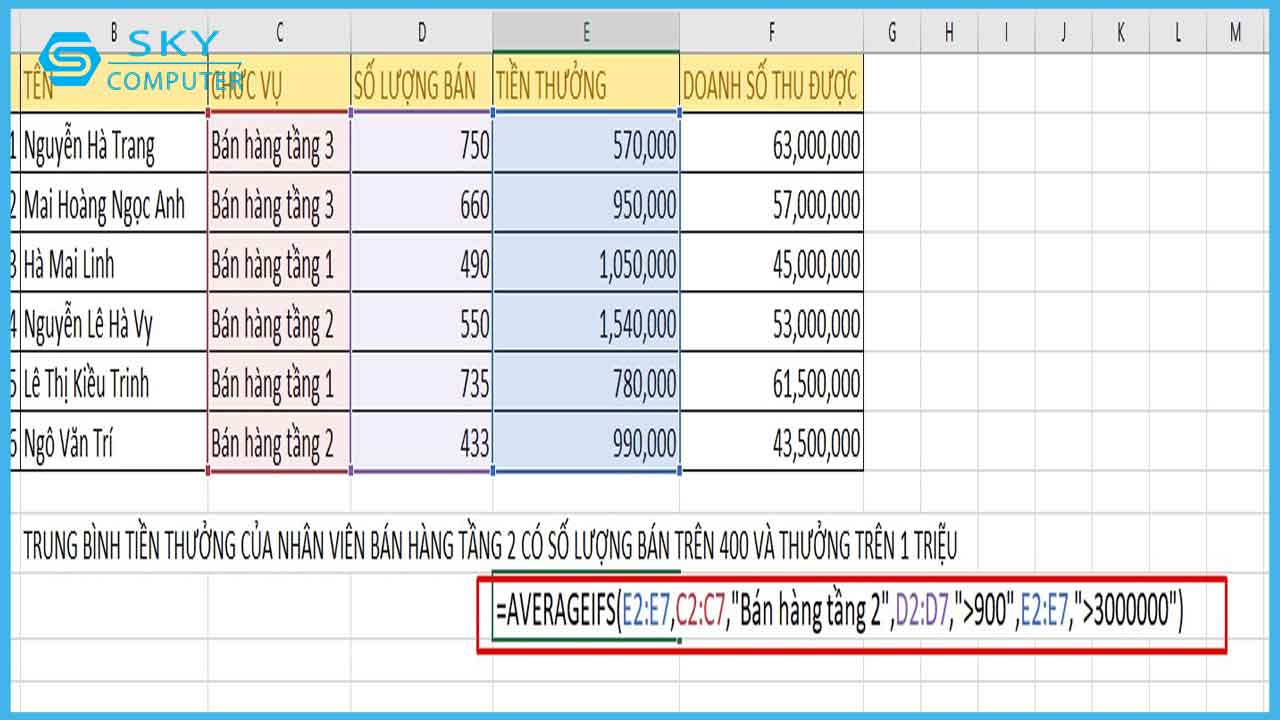The height and width of the screenshot is (720, 1280).
Task: Select the column C header
Action: [x=279, y=33]
